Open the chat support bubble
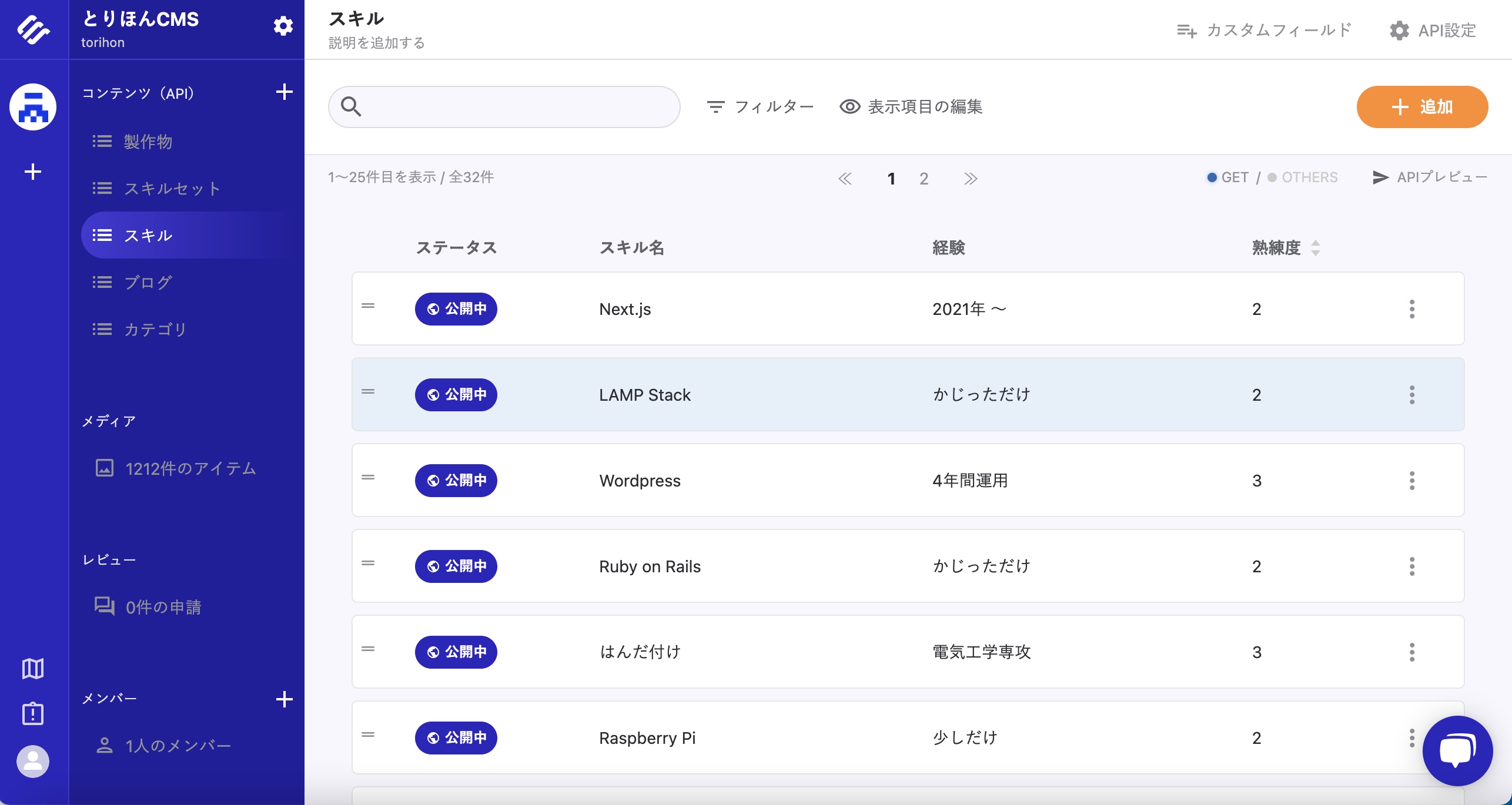 coord(1457,750)
